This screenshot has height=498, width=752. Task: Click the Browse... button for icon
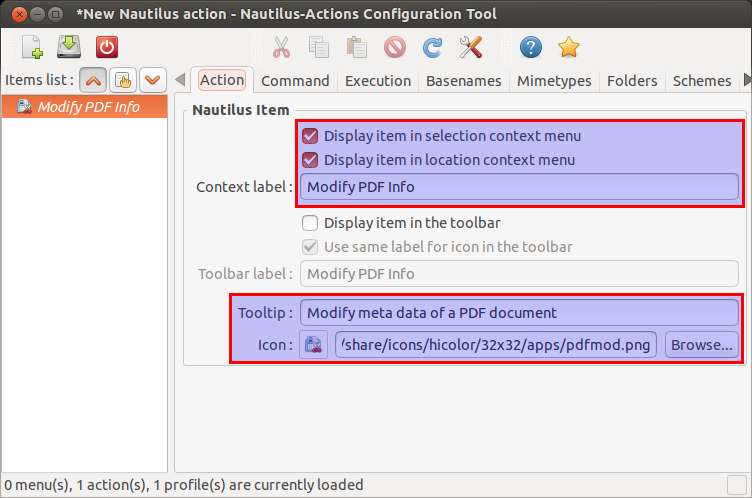(702, 345)
